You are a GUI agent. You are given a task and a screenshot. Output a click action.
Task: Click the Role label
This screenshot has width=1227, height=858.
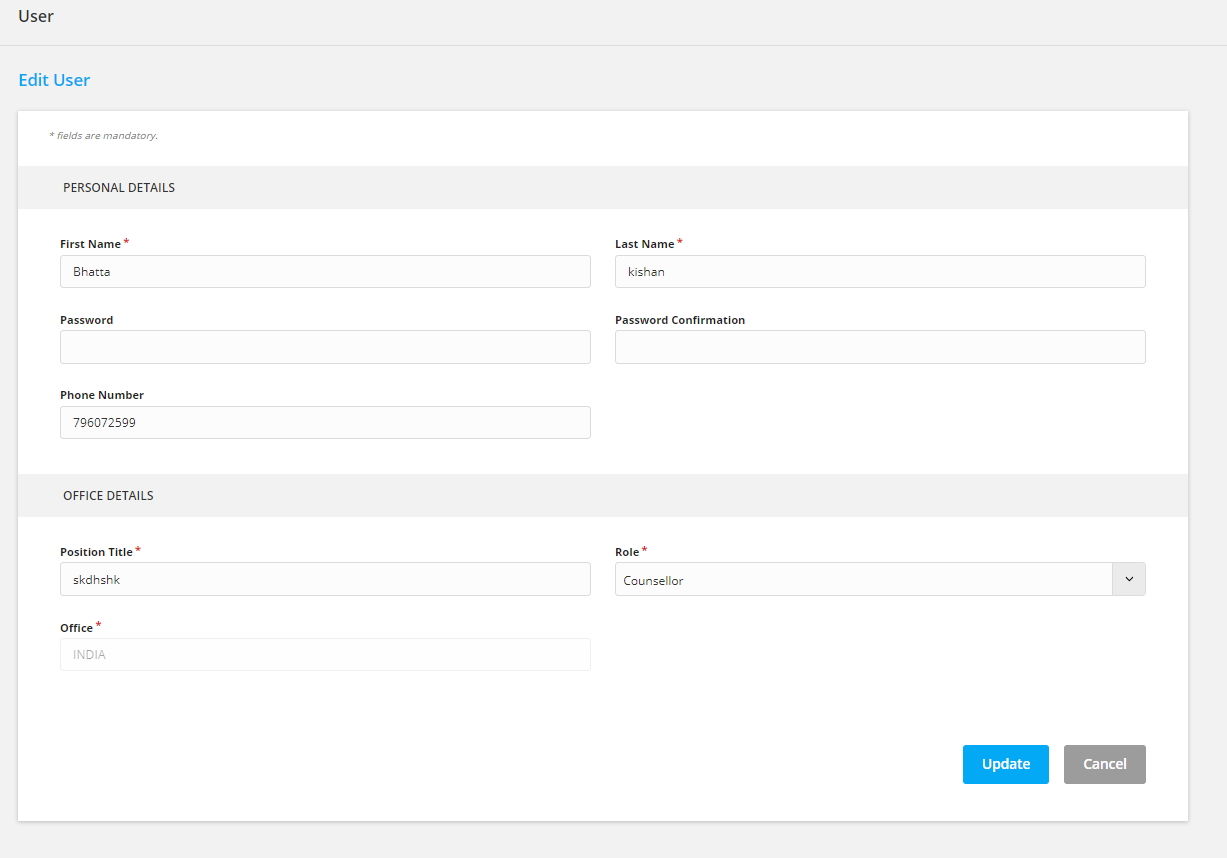(627, 552)
